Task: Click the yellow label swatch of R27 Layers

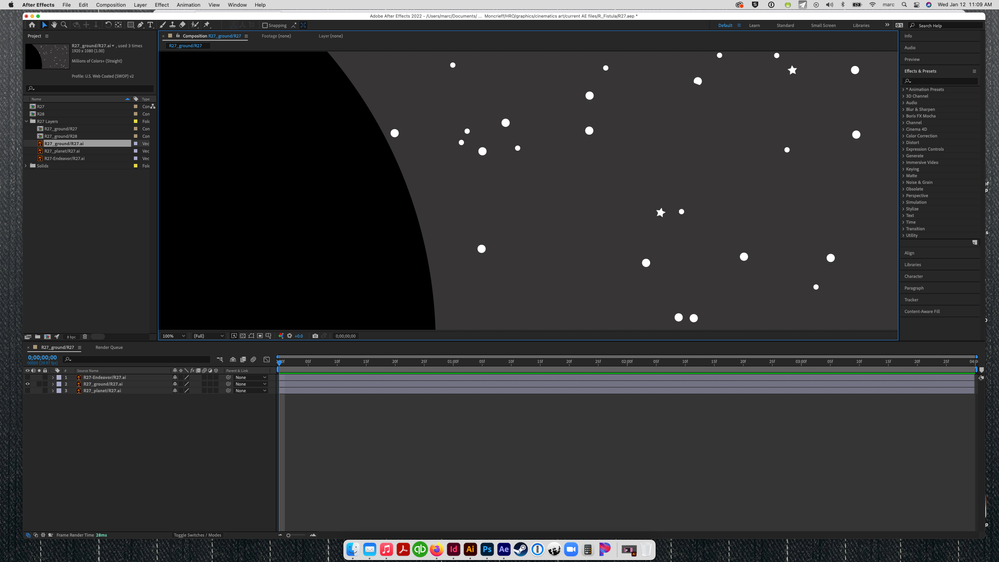Action: pyautogui.click(x=136, y=121)
